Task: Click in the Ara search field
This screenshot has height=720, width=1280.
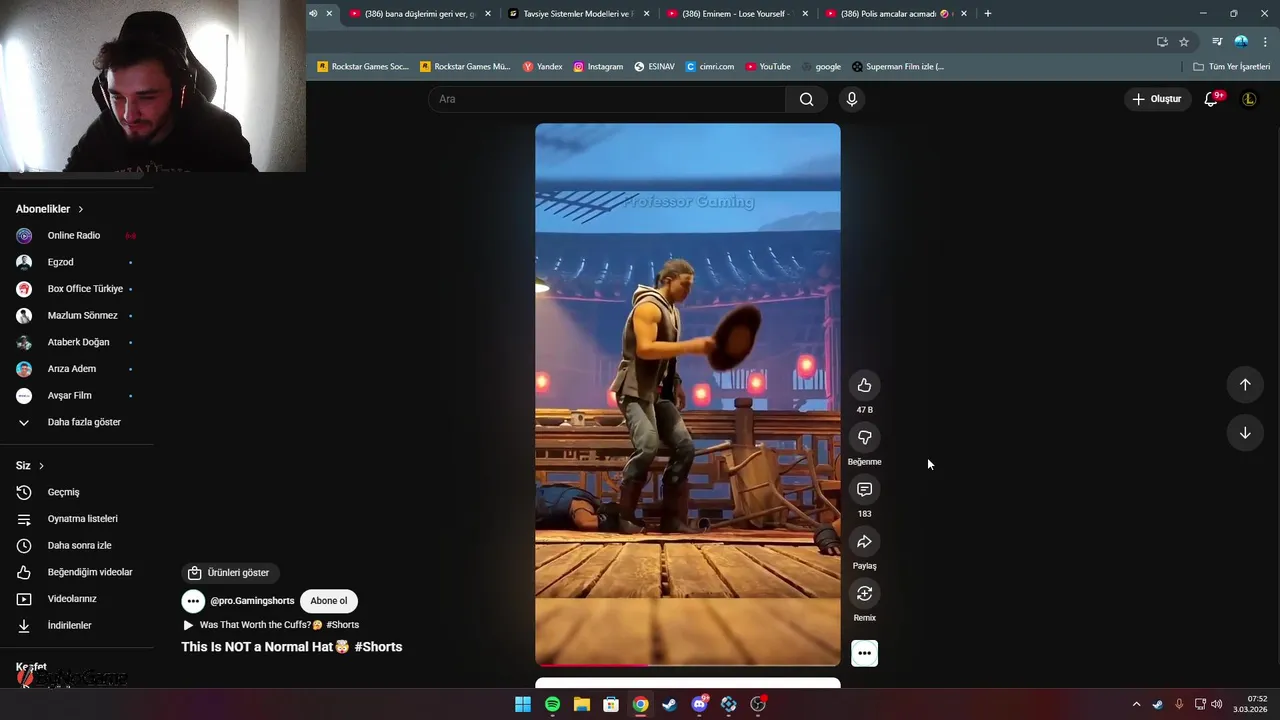Action: [607, 99]
